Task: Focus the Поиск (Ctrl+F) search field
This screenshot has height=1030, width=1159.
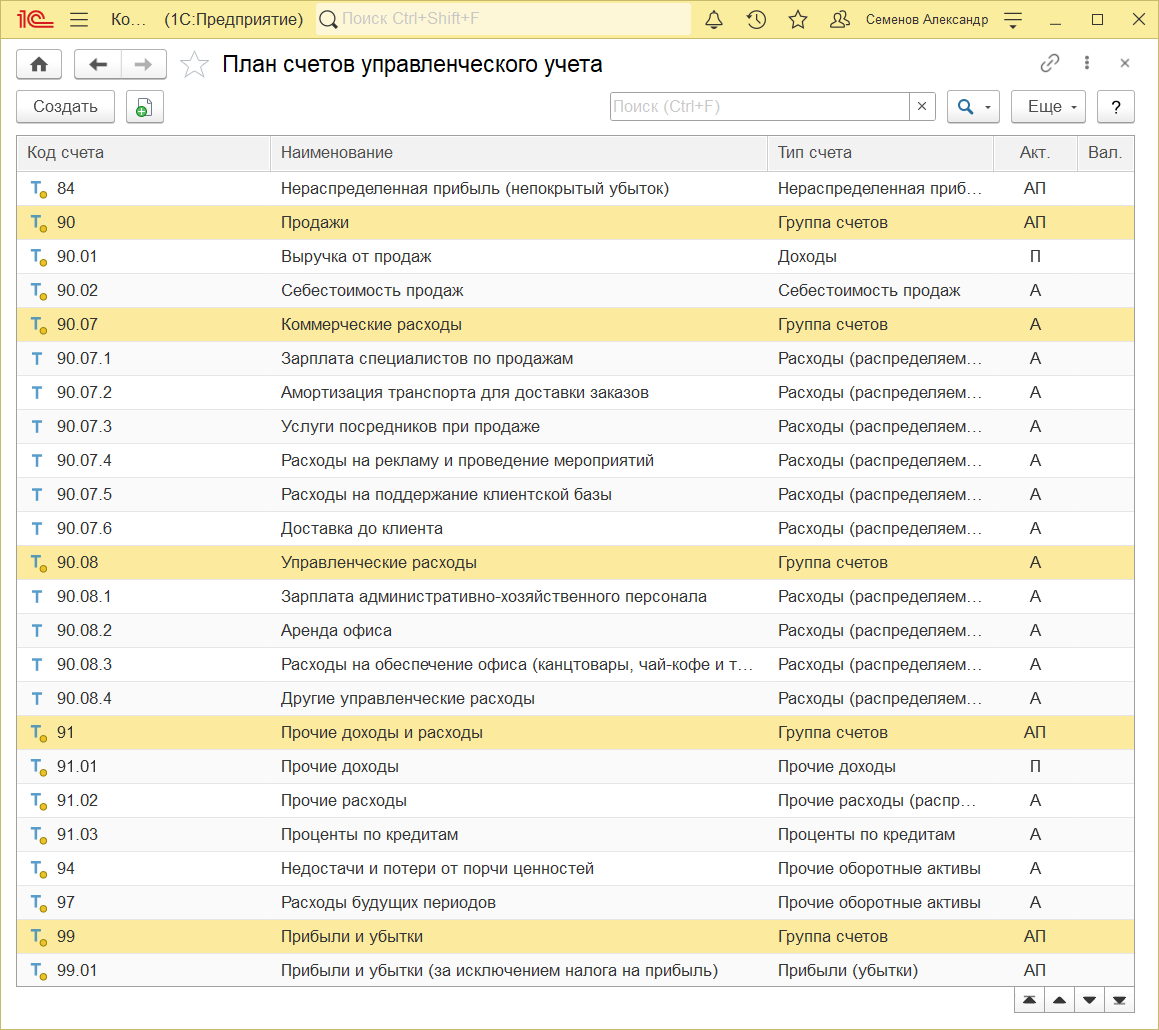Action: point(759,106)
